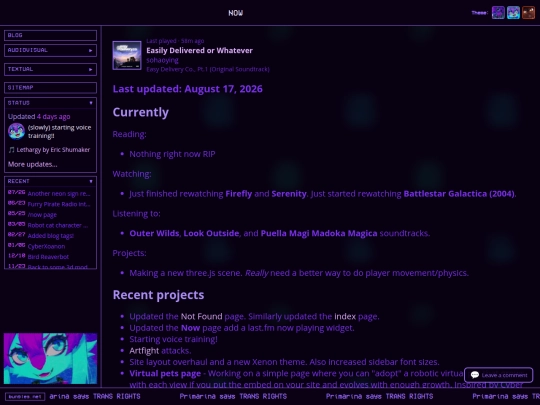Open recent post Added blog tags
This screenshot has width=540, height=405.
coord(51,236)
